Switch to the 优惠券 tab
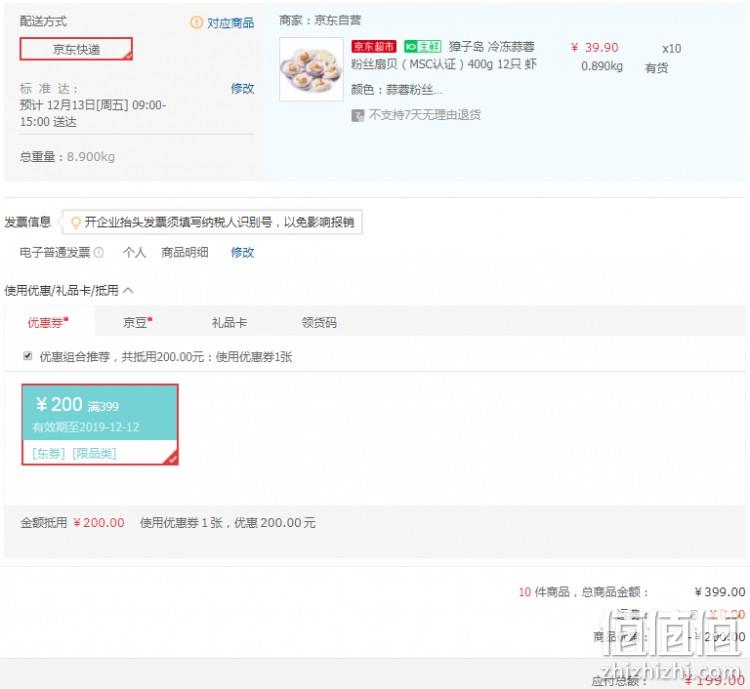Screen dimensions: 750x689 pyautogui.click(x=48, y=322)
